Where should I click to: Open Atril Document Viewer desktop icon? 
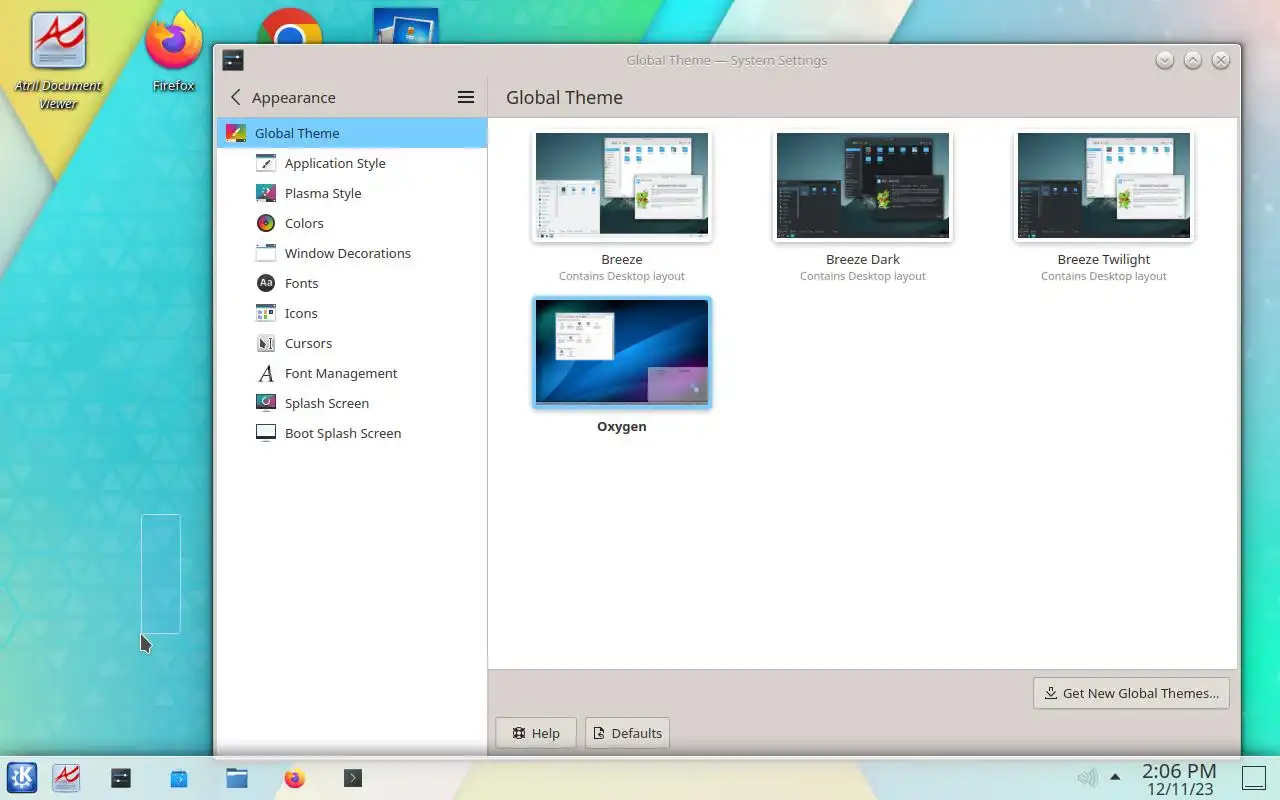58,60
